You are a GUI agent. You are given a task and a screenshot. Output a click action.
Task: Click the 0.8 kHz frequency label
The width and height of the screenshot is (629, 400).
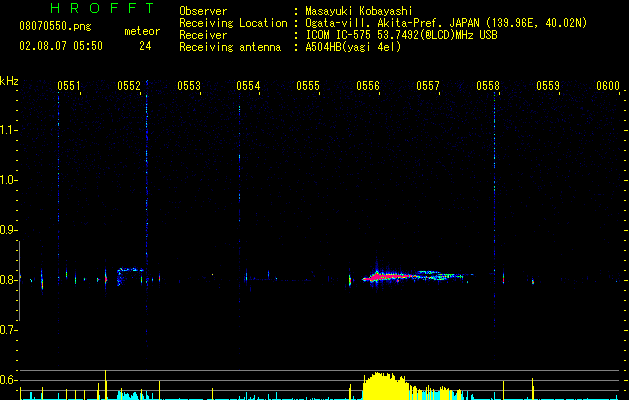(x=8, y=280)
